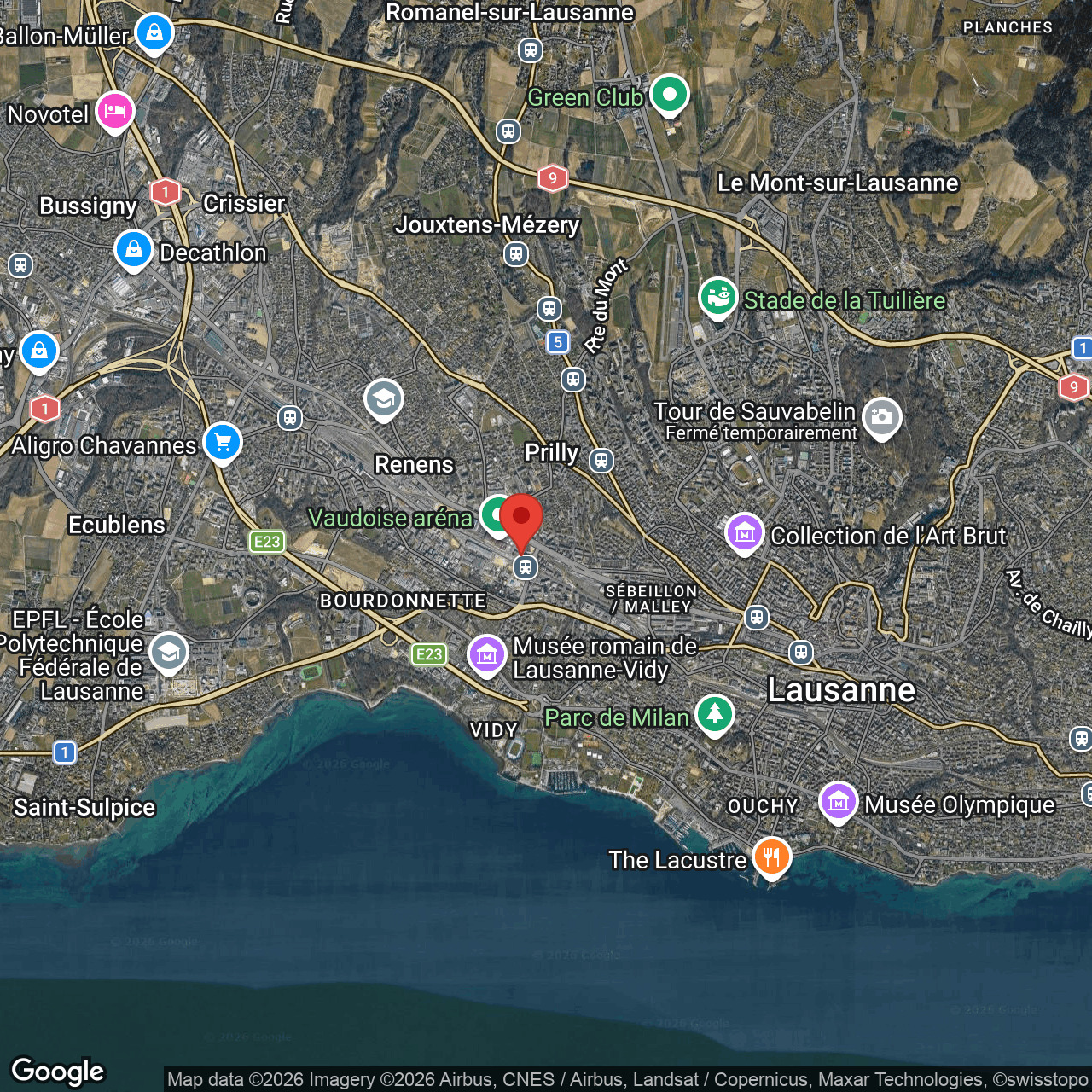
Task: Click the Collection de l'Art Brut museum icon
Action: click(744, 533)
